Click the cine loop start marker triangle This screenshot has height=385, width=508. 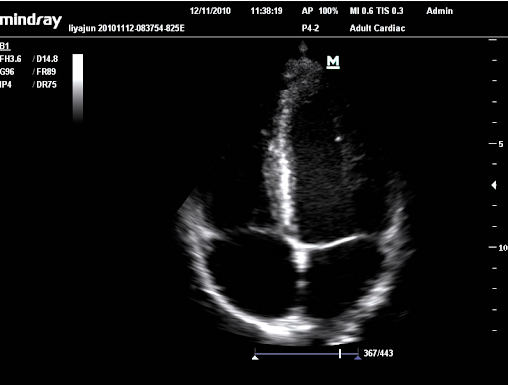coord(255,358)
